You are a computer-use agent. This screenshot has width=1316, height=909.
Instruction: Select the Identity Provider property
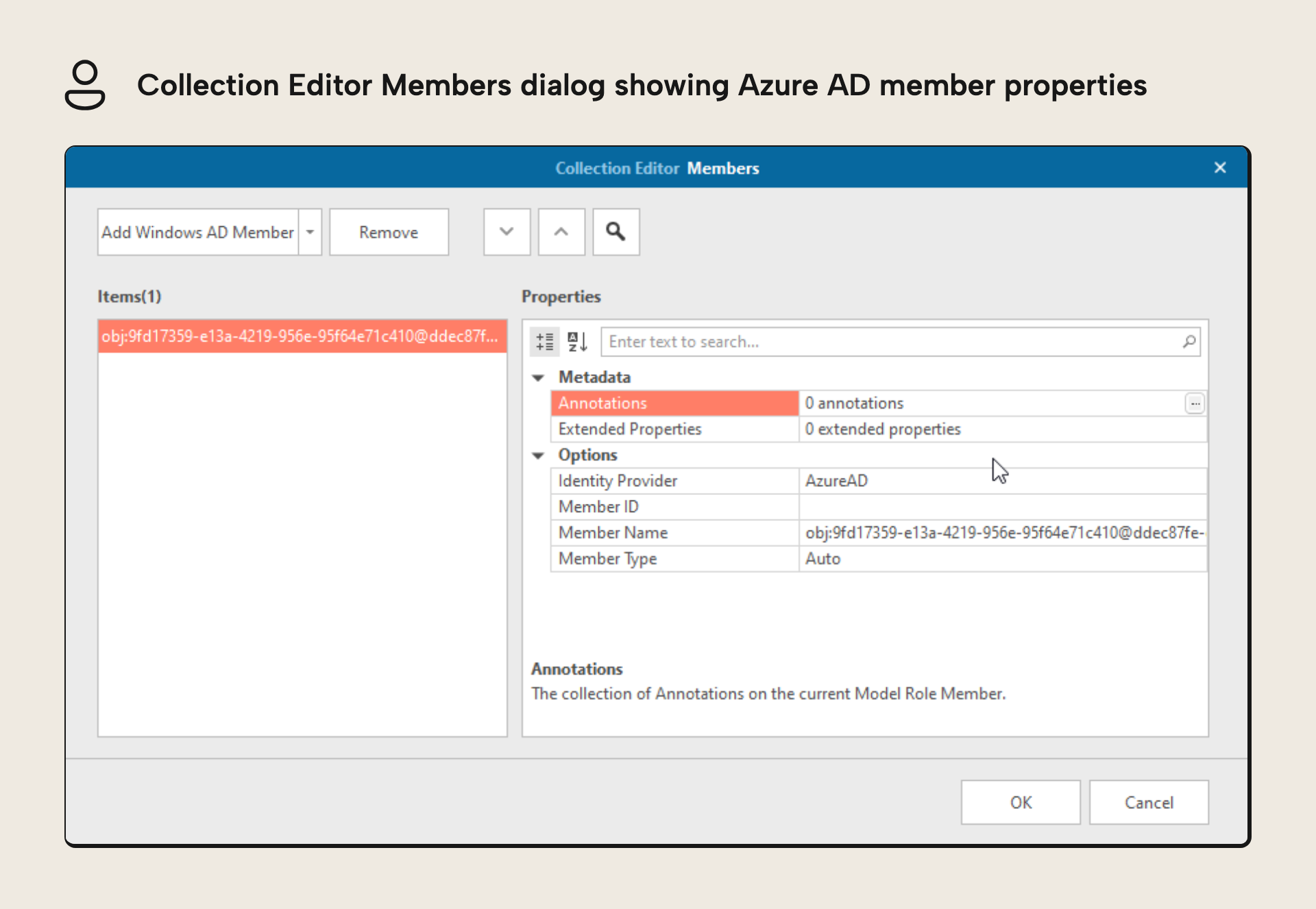pos(674,481)
